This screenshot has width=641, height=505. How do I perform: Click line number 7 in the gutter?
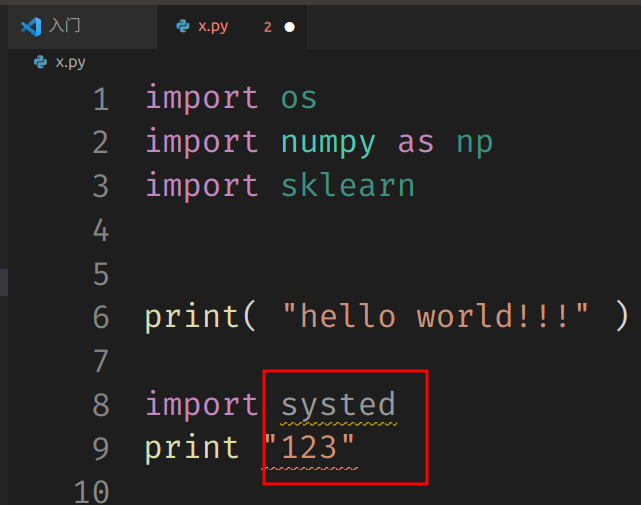[101, 361]
